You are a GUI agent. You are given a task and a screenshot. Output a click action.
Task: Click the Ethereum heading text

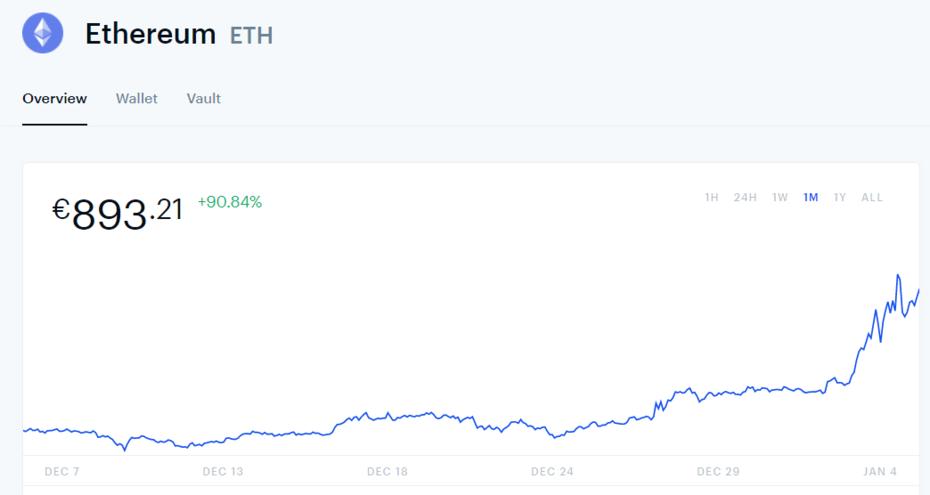tap(150, 34)
